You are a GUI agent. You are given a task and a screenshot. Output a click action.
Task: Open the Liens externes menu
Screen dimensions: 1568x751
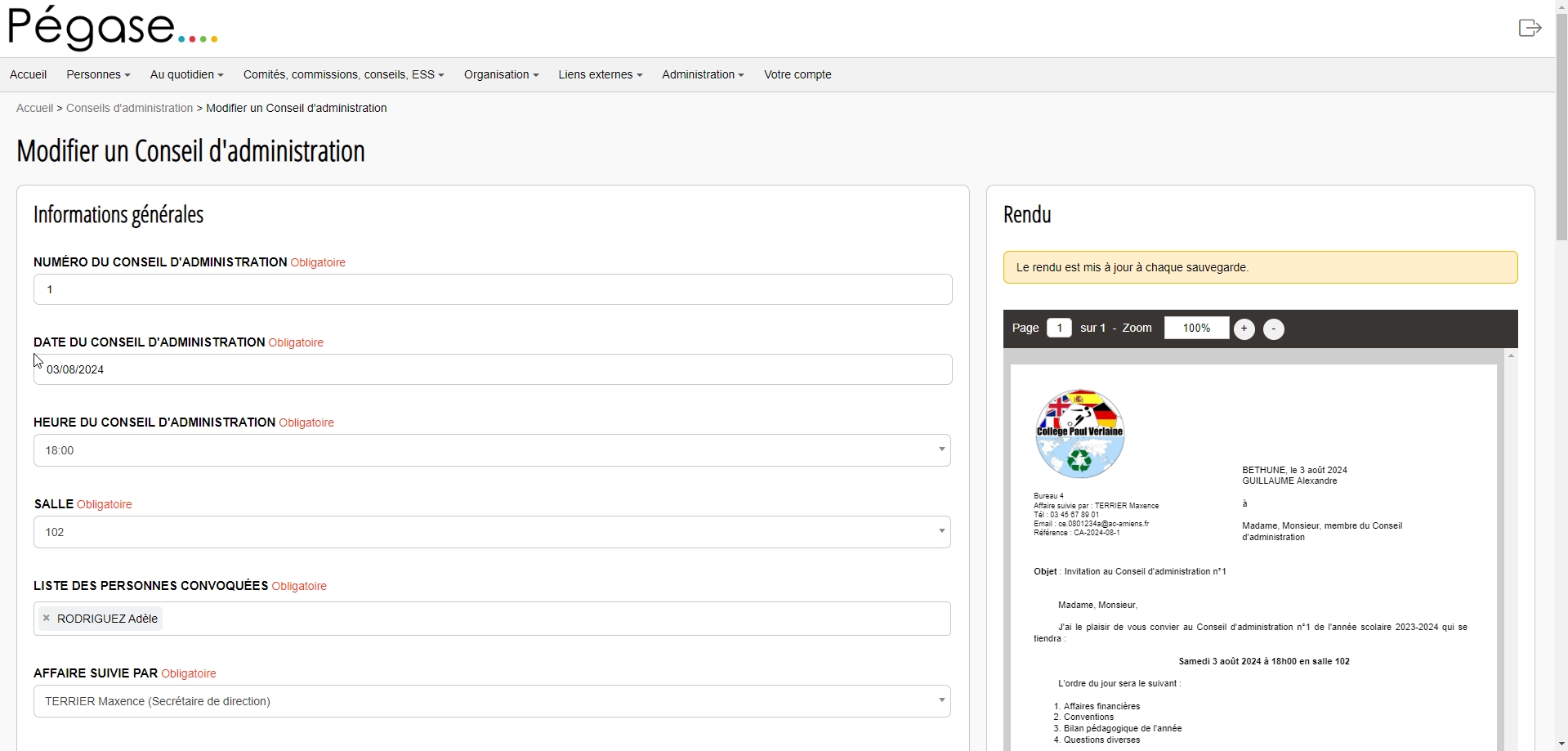(600, 74)
